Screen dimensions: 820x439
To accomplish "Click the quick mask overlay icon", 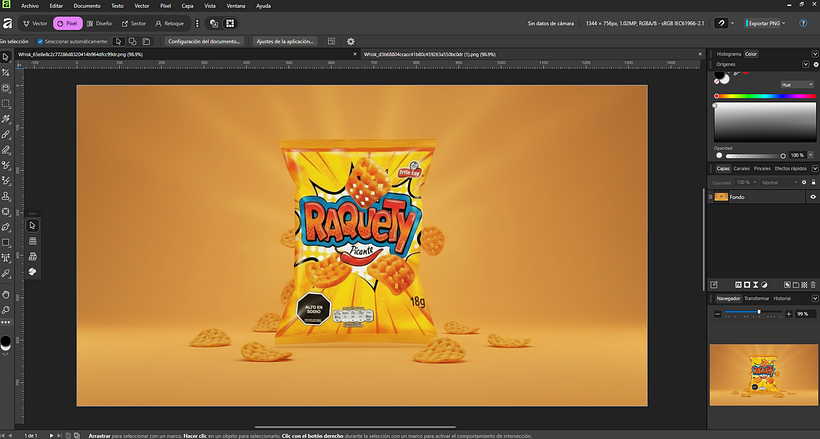I will coord(213,24).
